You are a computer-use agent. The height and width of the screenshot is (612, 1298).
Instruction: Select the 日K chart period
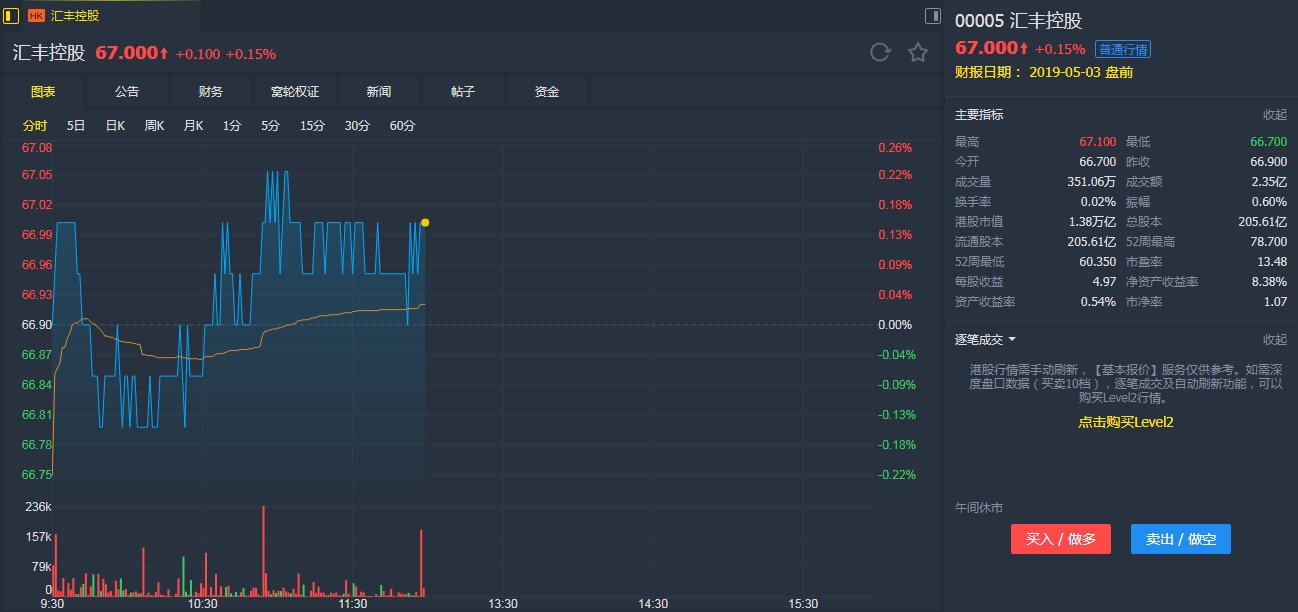click(115, 126)
